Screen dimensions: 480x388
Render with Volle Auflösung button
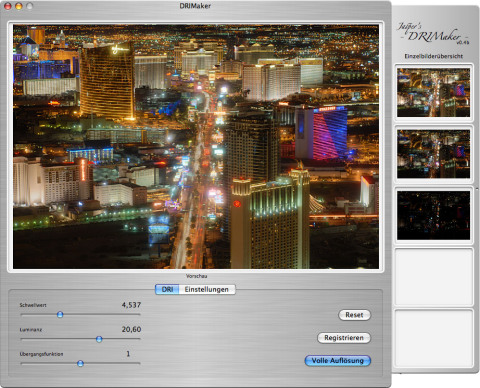[338, 361]
